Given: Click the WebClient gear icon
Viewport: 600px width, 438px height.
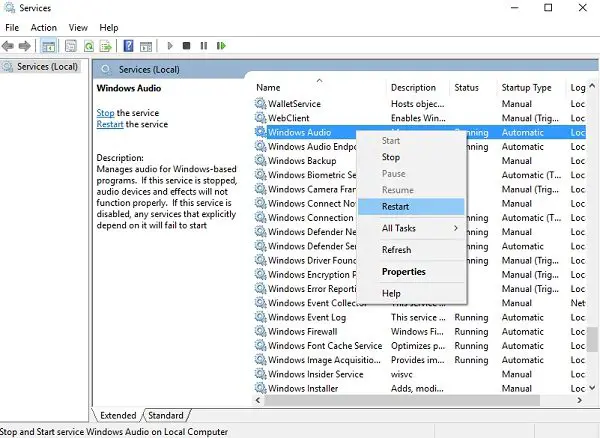Looking at the screenshot, I should click(x=261, y=117).
